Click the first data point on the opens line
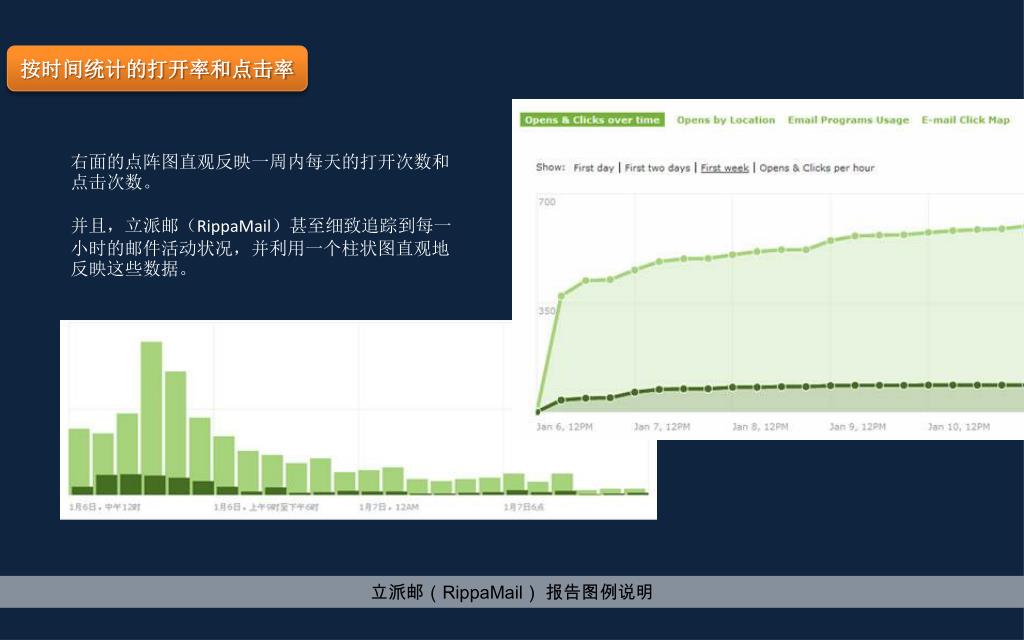 pyautogui.click(x=561, y=296)
